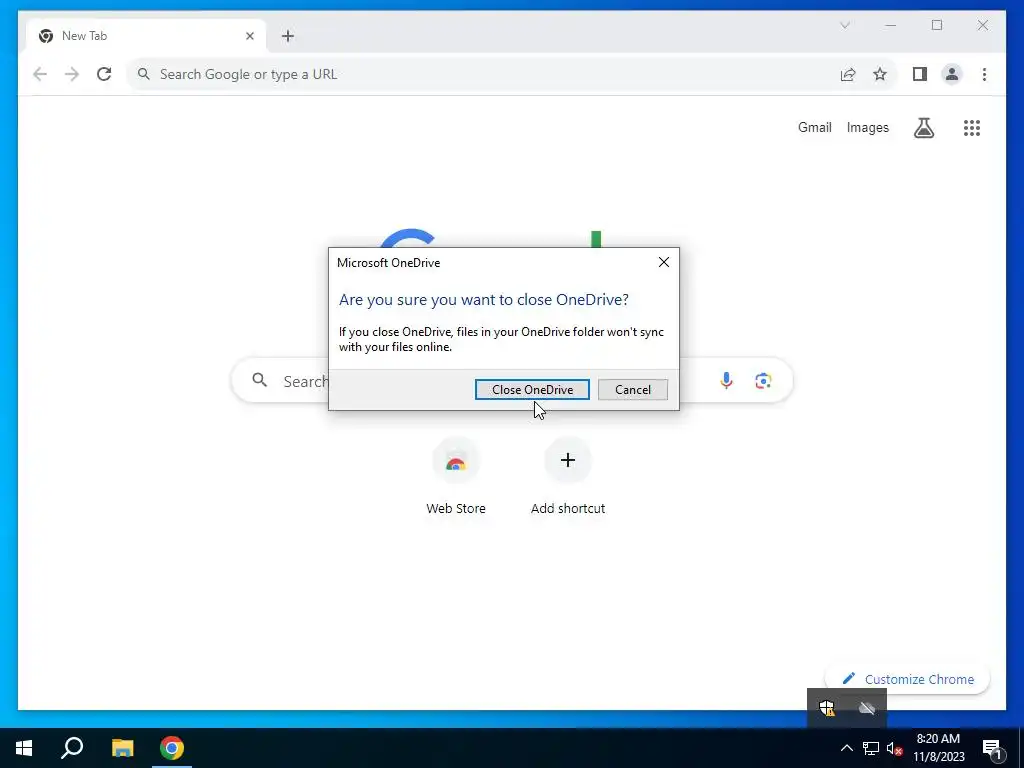Open the clock showing 8:20 AM
Screen dimensions: 1024x768
pos(938,748)
